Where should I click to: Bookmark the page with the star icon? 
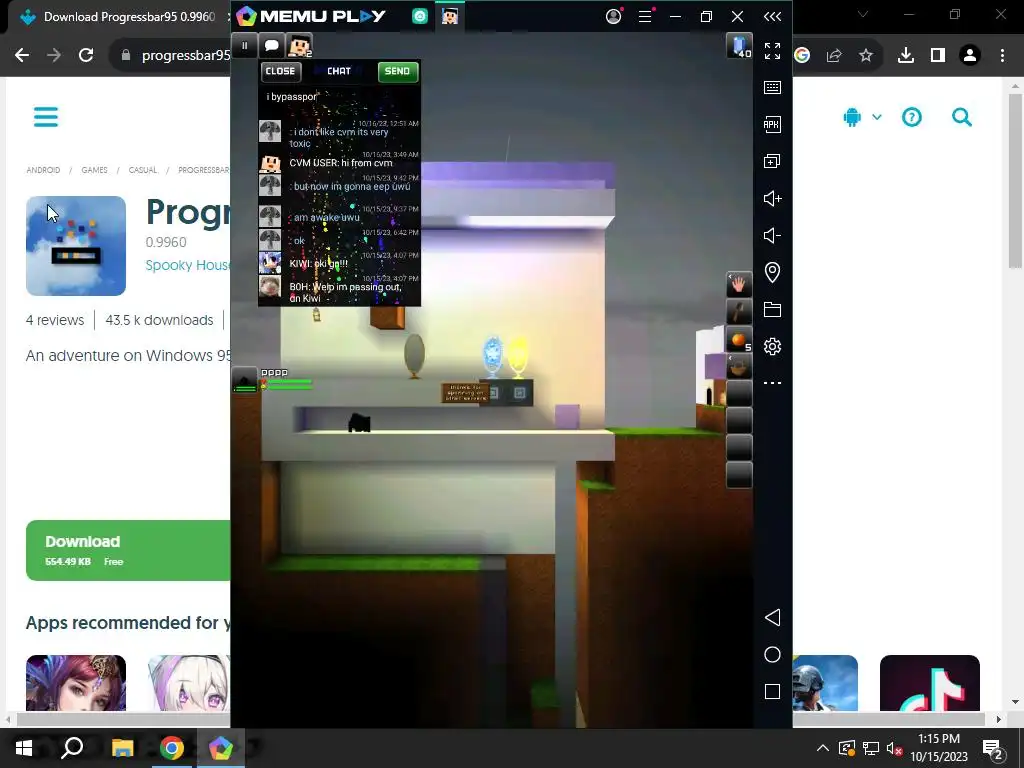point(865,56)
